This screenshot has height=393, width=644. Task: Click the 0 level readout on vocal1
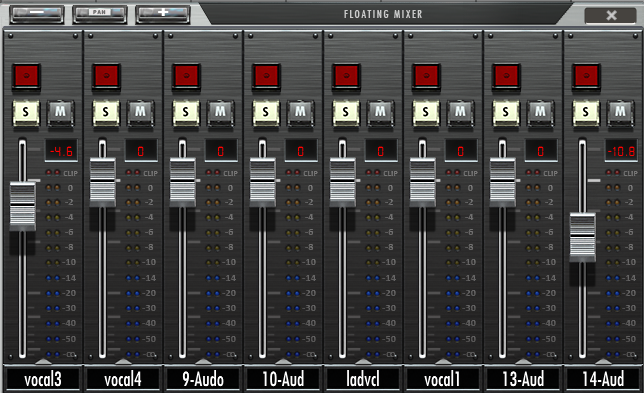(461, 151)
